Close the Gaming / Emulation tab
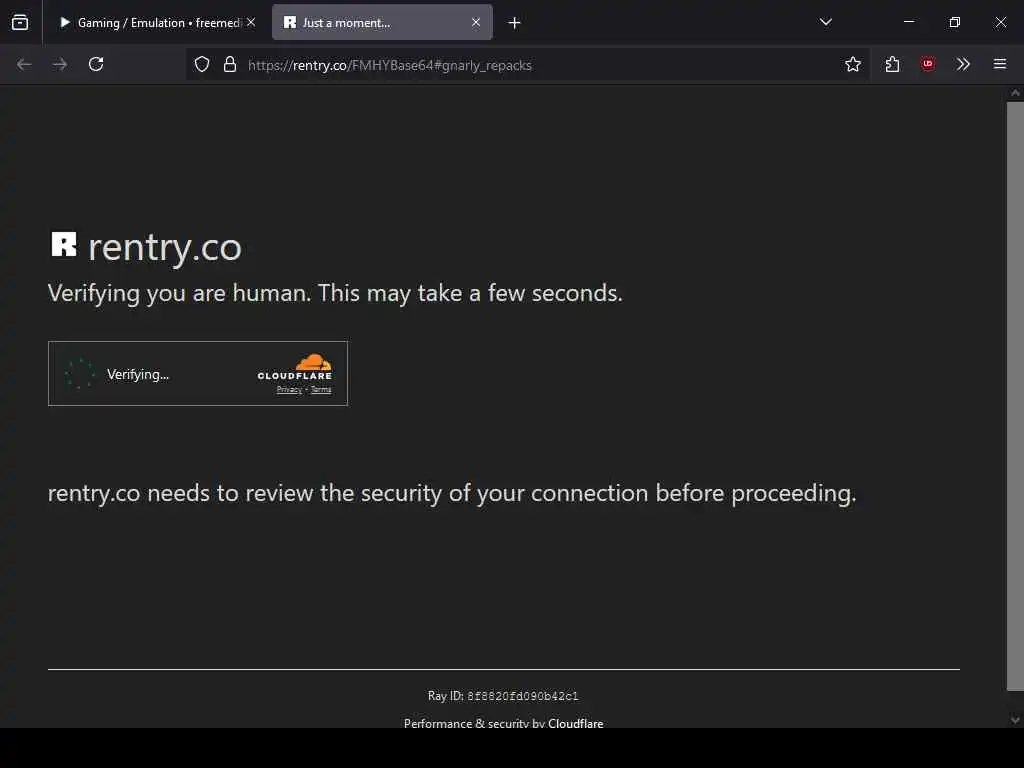This screenshot has height=768, width=1024. 251,22
